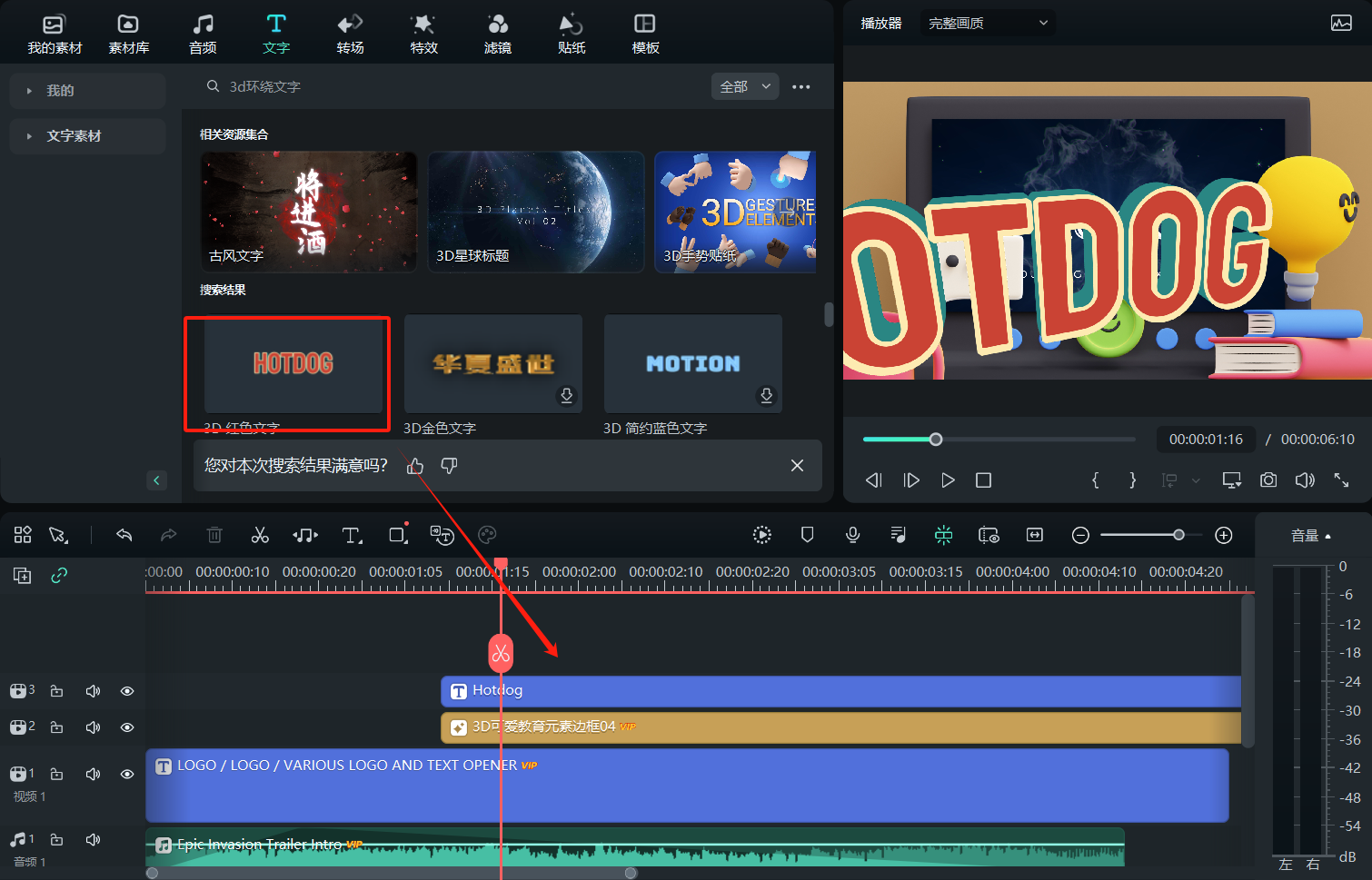This screenshot has height=880, width=1372.
Task: Select the scissors split tool
Action: [260, 535]
